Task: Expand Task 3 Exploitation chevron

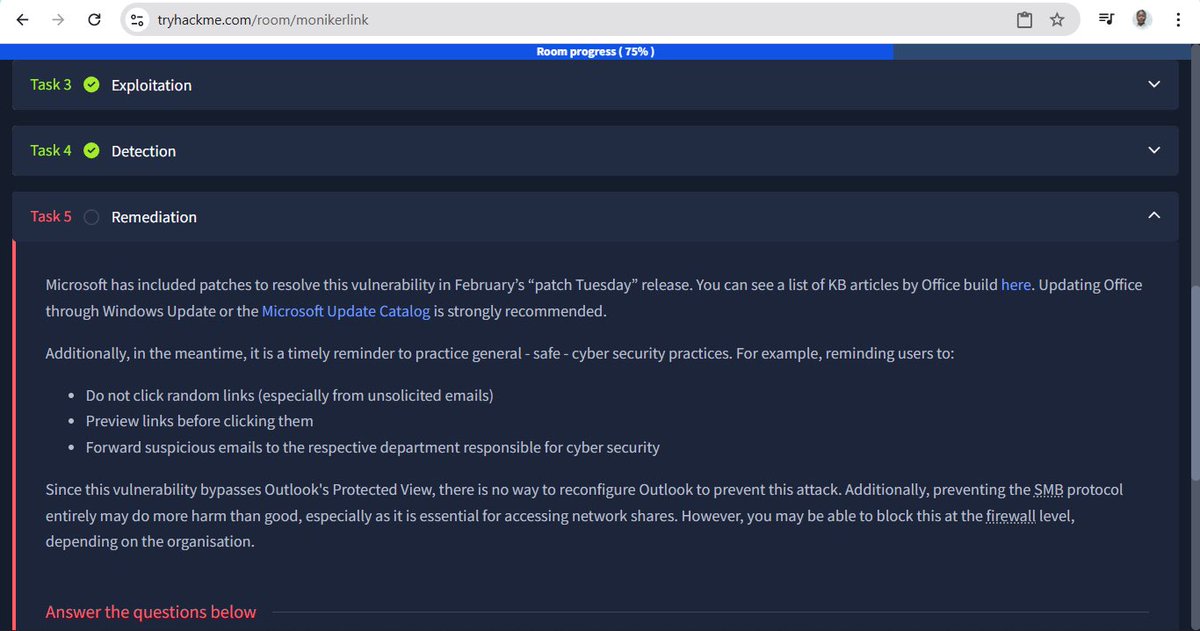Action: (1154, 85)
